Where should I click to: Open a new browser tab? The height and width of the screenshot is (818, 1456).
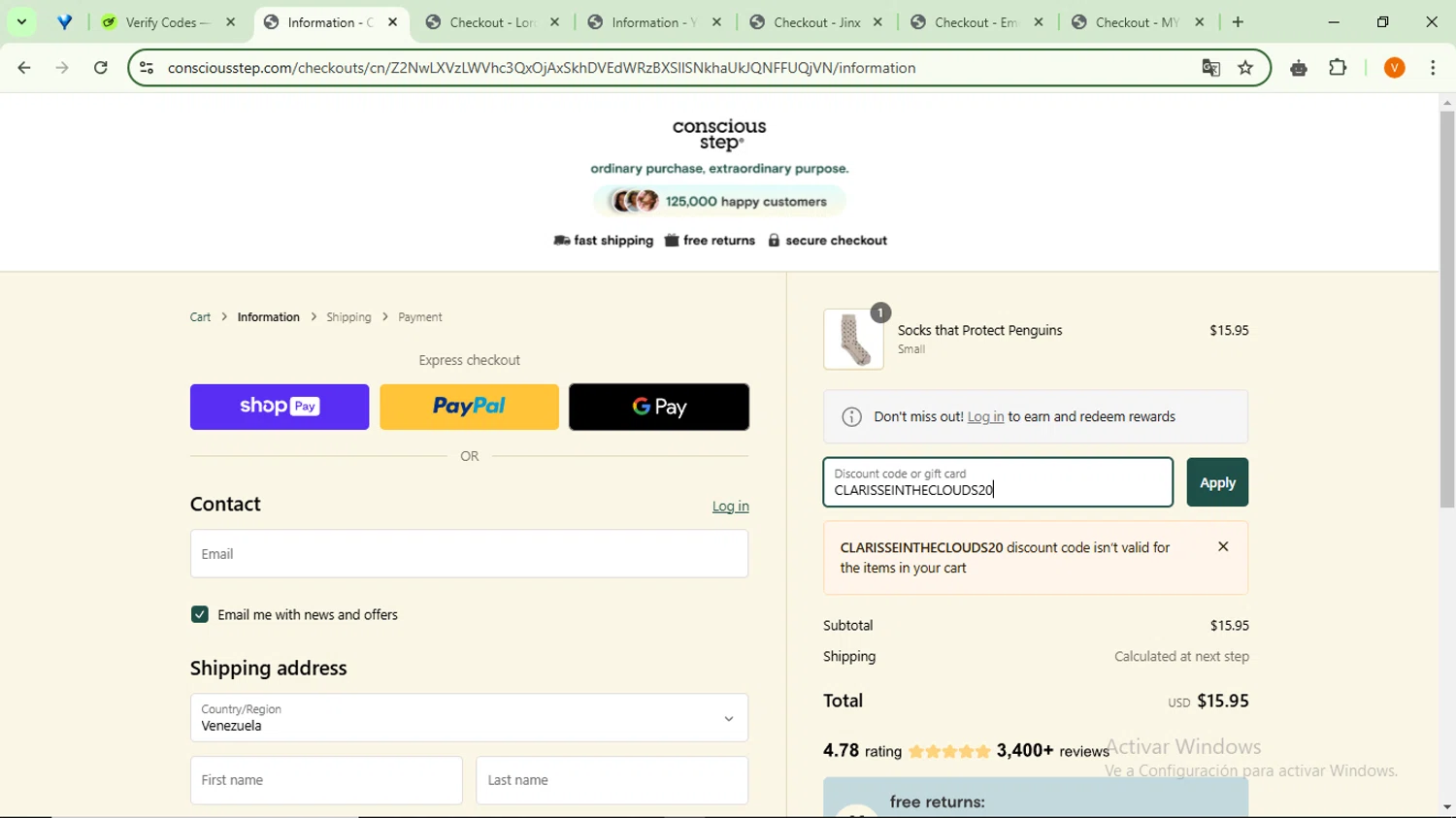click(x=1238, y=22)
